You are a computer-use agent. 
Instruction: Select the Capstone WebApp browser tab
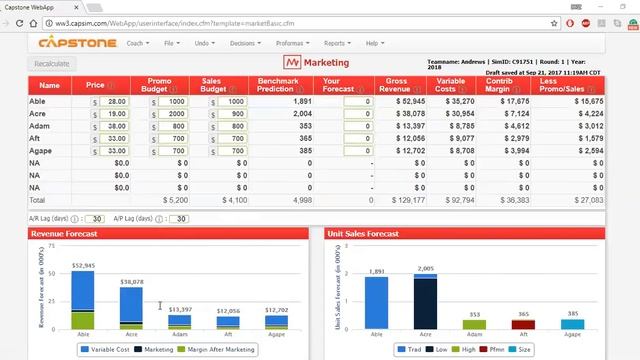pos(40,7)
